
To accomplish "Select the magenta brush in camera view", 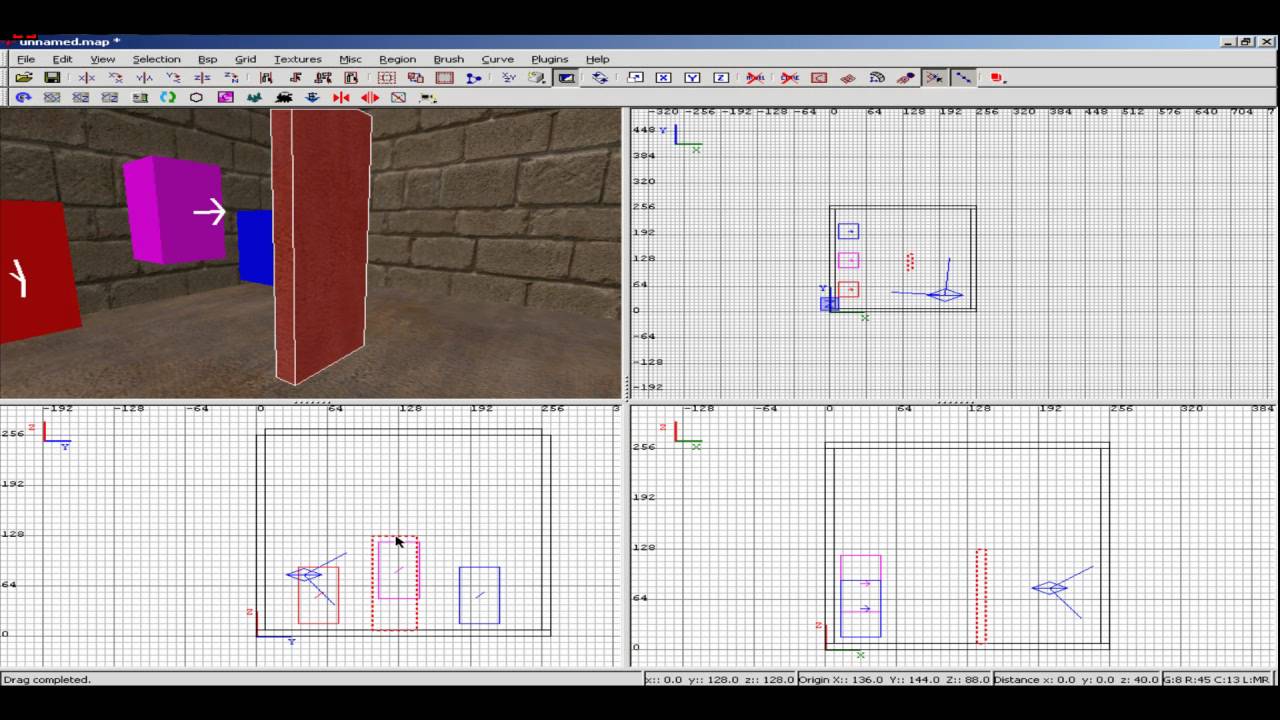I will coord(174,209).
